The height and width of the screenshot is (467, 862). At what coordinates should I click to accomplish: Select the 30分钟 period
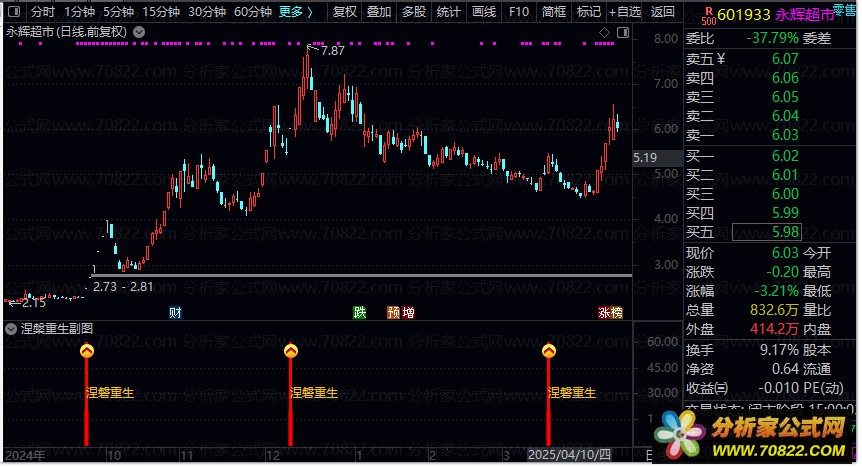click(x=207, y=12)
